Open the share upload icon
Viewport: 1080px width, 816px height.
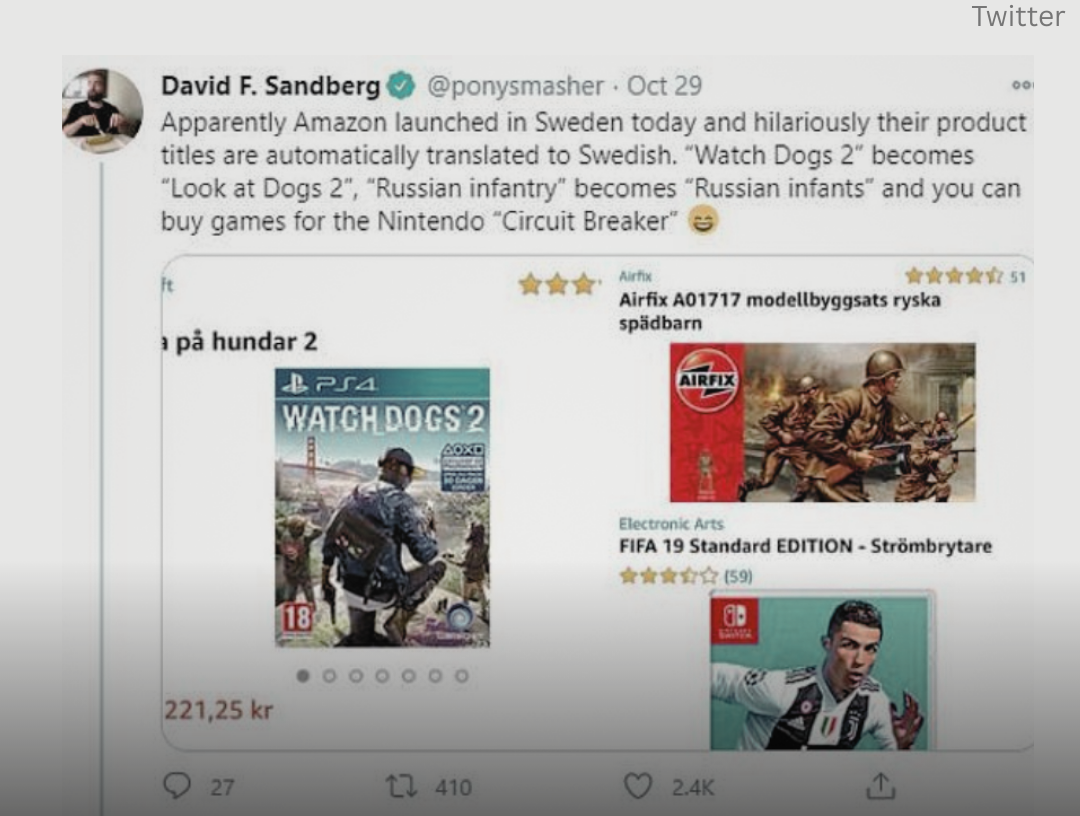881,785
